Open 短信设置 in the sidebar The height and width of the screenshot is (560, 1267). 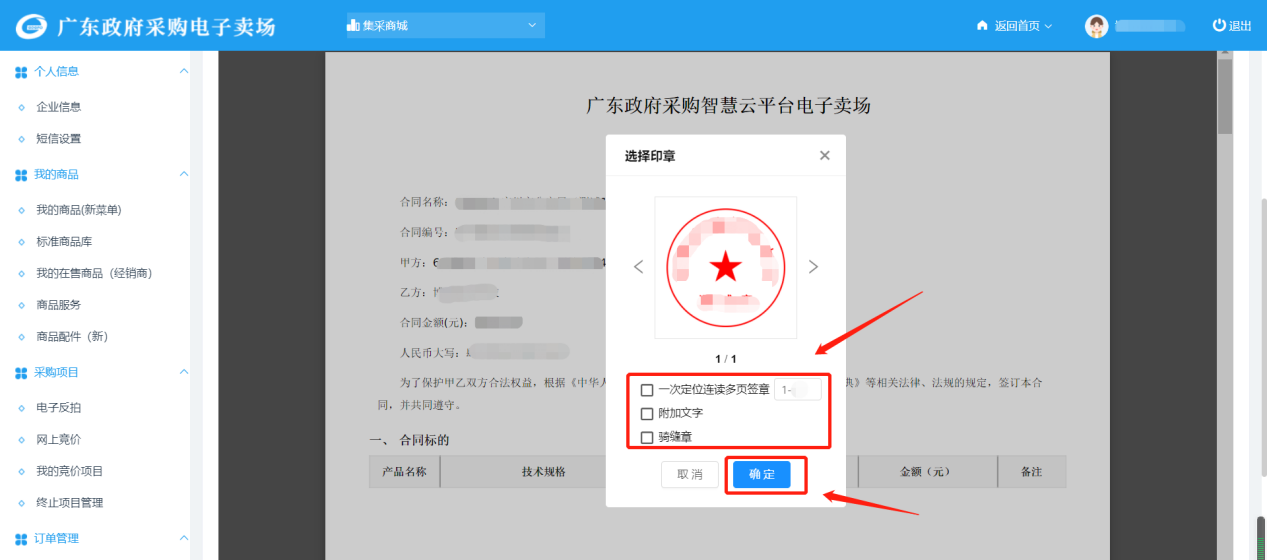(58, 139)
